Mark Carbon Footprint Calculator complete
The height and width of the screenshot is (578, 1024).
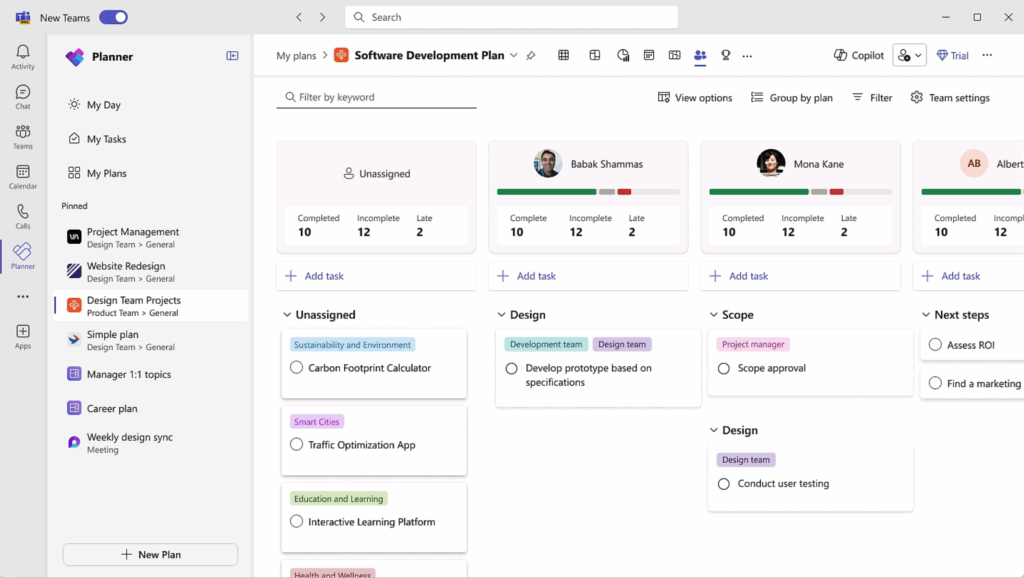pyautogui.click(x=296, y=368)
